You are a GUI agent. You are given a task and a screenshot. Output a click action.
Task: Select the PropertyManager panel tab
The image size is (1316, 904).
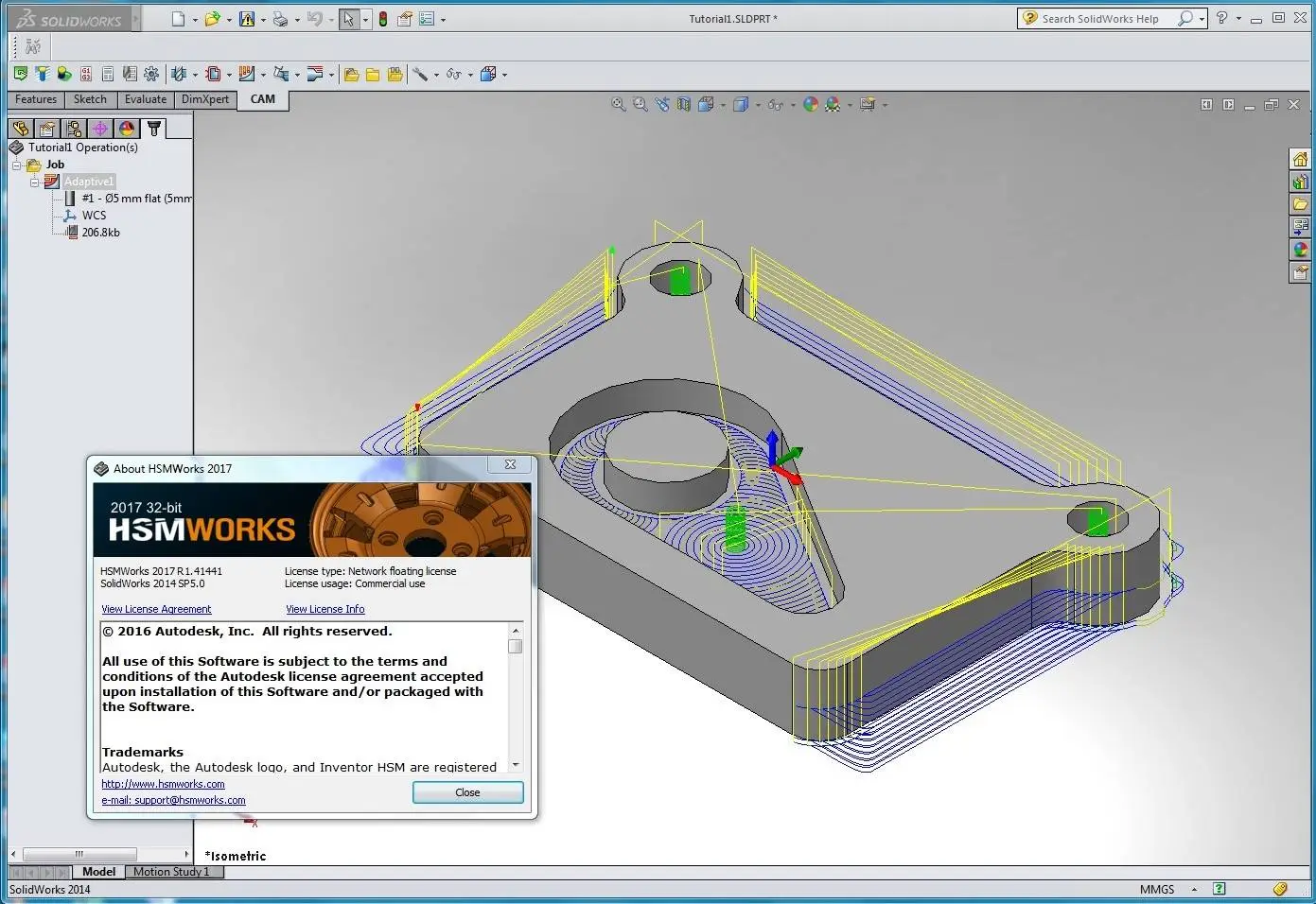click(47, 129)
